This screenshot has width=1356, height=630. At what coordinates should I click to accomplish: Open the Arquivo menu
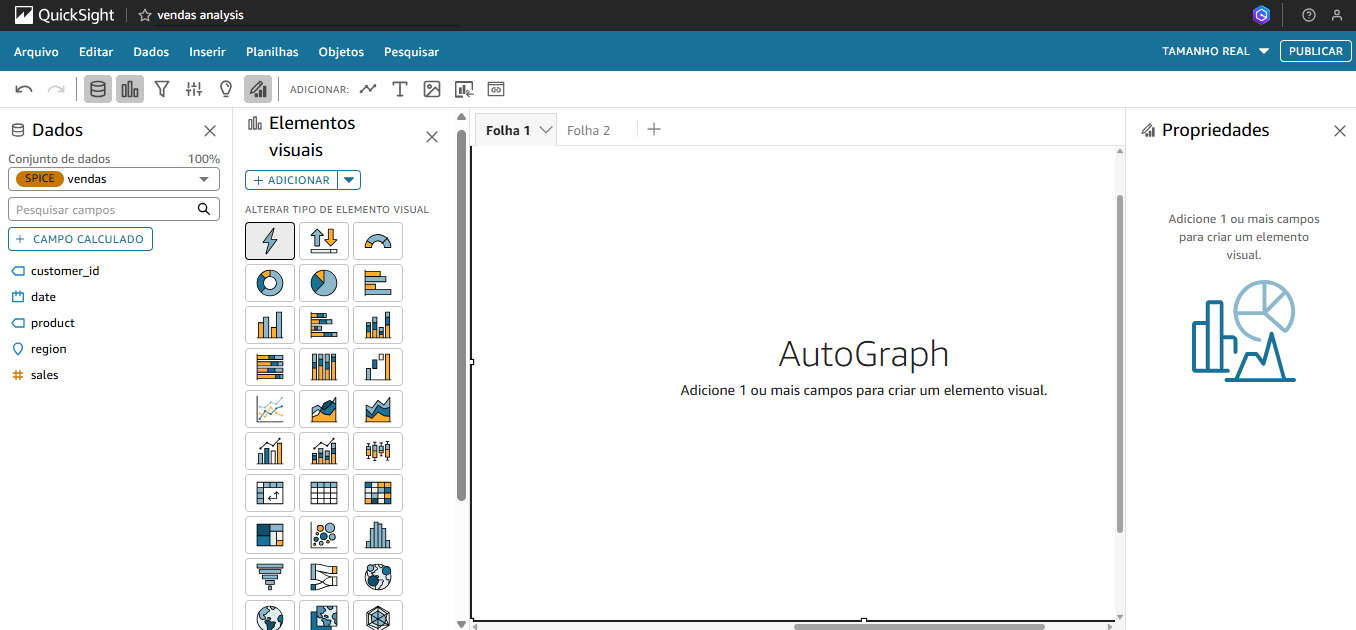(x=36, y=52)
